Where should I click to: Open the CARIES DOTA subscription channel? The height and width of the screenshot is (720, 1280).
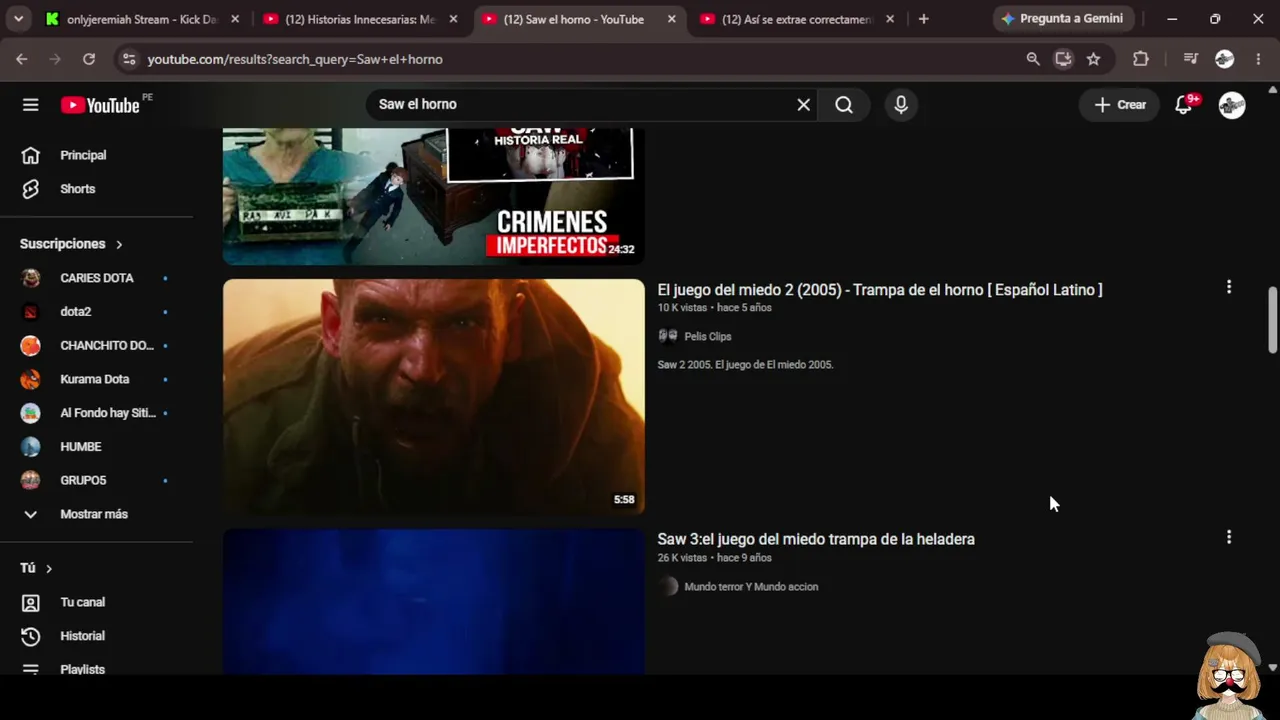coord(97,278)
